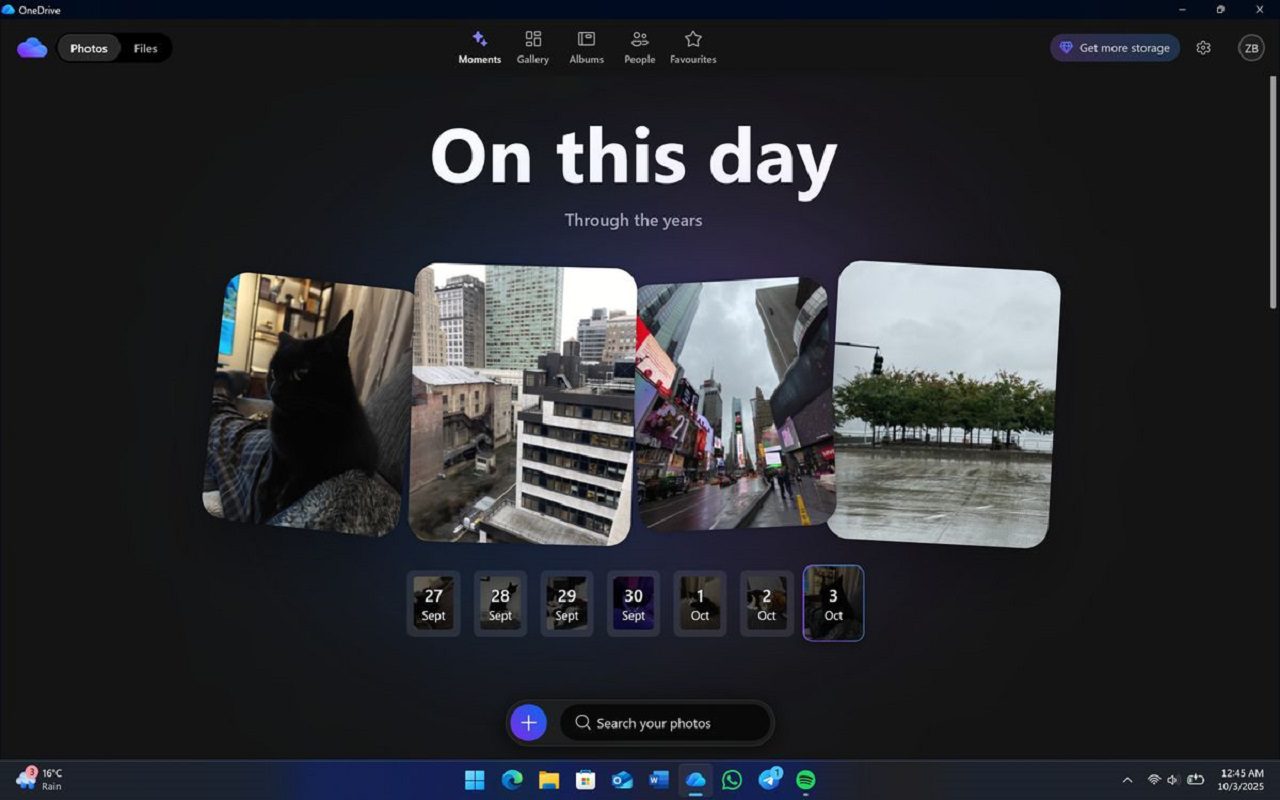The height and width of the screenshot is (800, 1280).
Task: Click the OneDrive cloud logo
Action: [x=32, y=48]
